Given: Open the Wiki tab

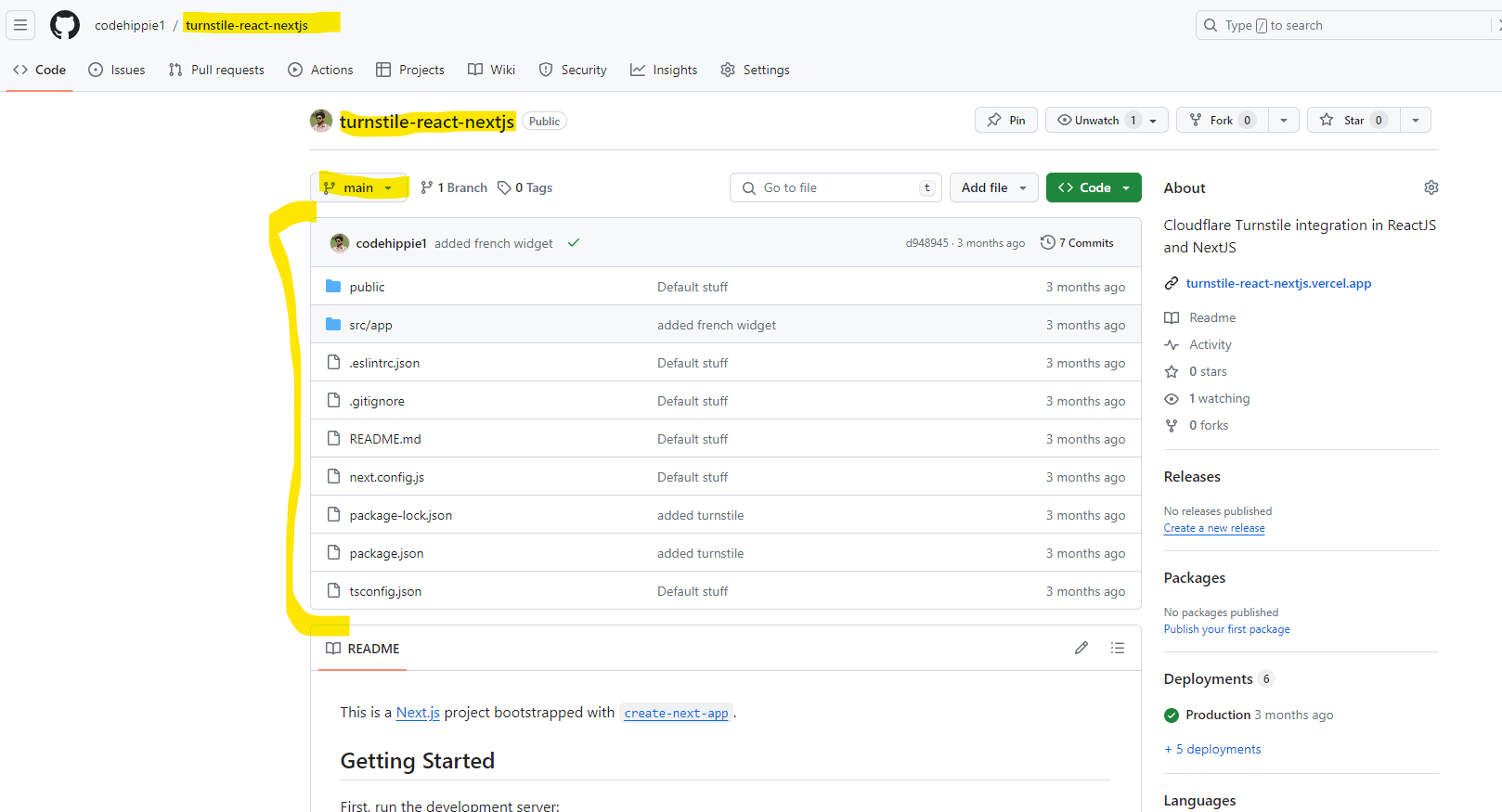Looking at the screenshot, I should point(492,70).
